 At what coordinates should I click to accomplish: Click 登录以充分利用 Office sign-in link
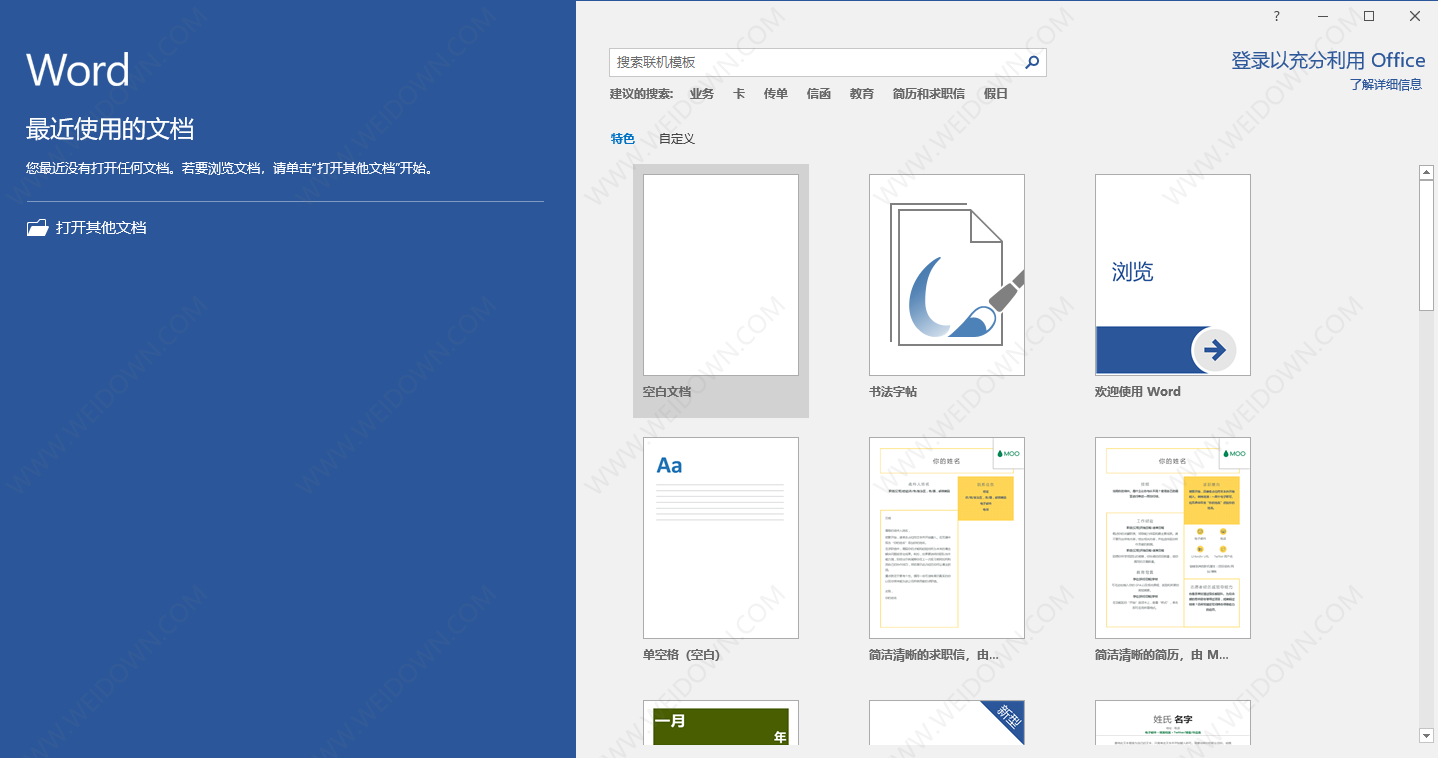point(1328,60)
